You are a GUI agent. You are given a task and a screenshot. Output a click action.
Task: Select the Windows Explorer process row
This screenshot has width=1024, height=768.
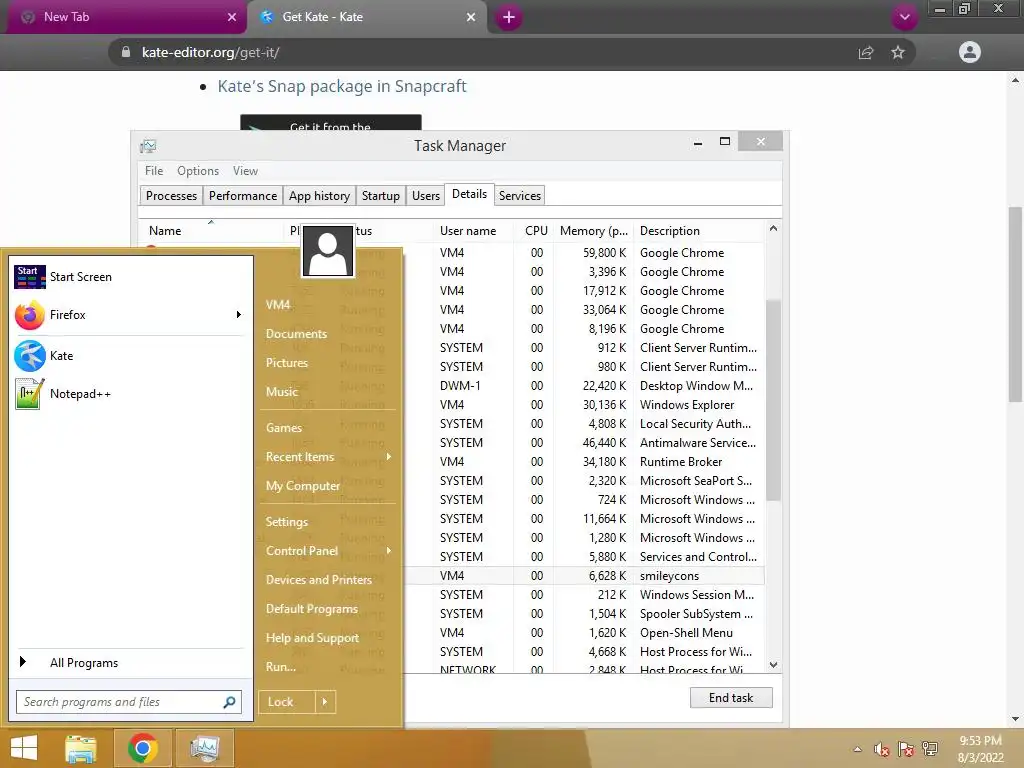(x=584, y=405)
